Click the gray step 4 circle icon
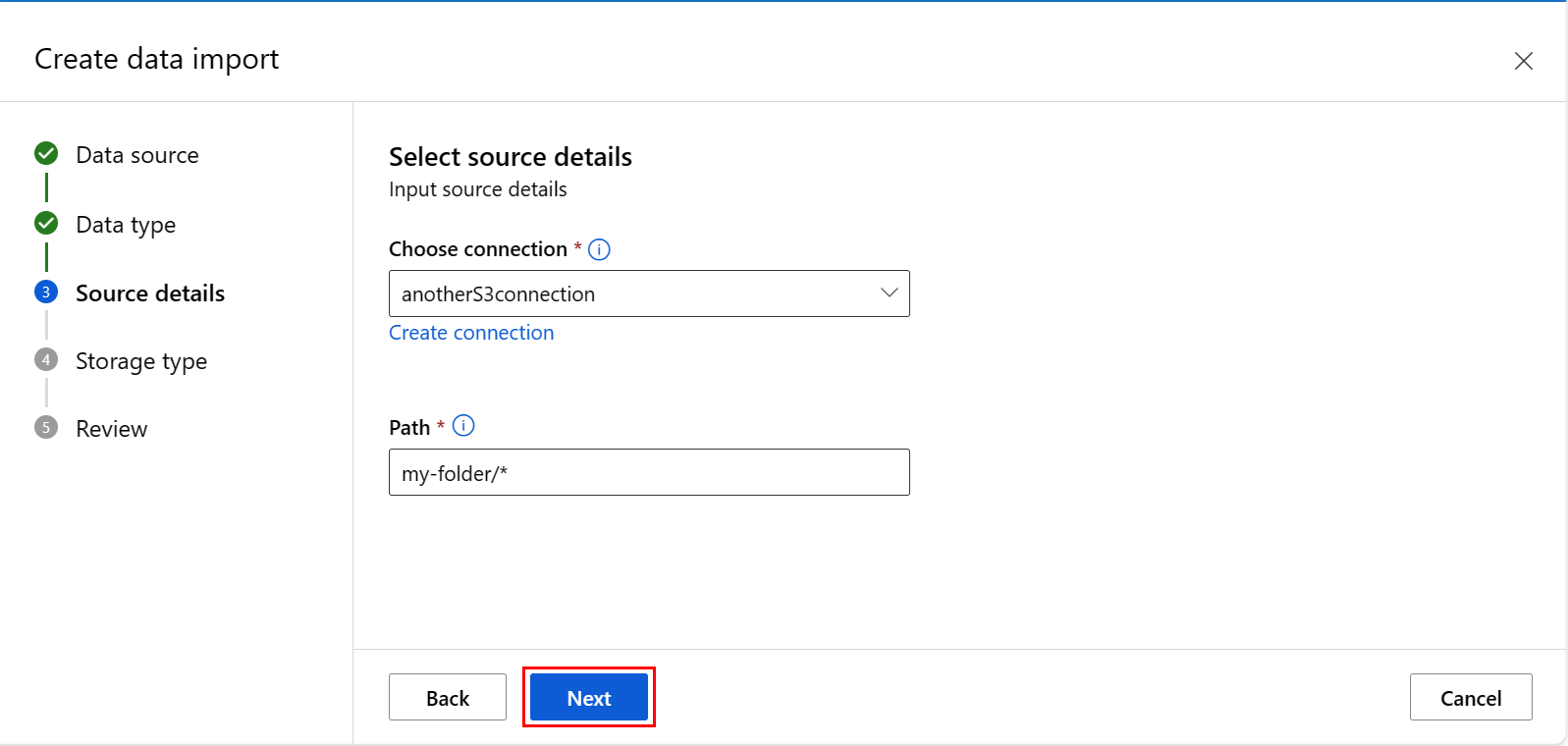 (x=46, y=360)
